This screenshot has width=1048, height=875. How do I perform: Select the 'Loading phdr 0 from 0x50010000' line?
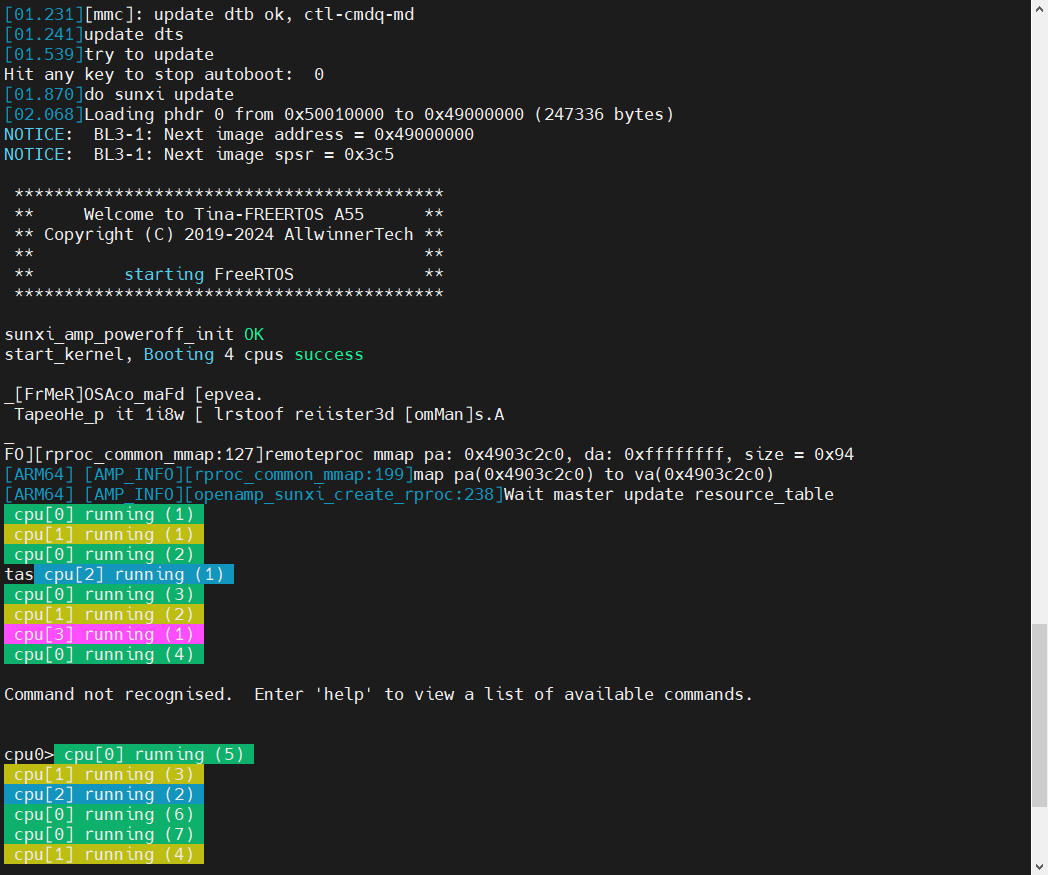[339, 114]
